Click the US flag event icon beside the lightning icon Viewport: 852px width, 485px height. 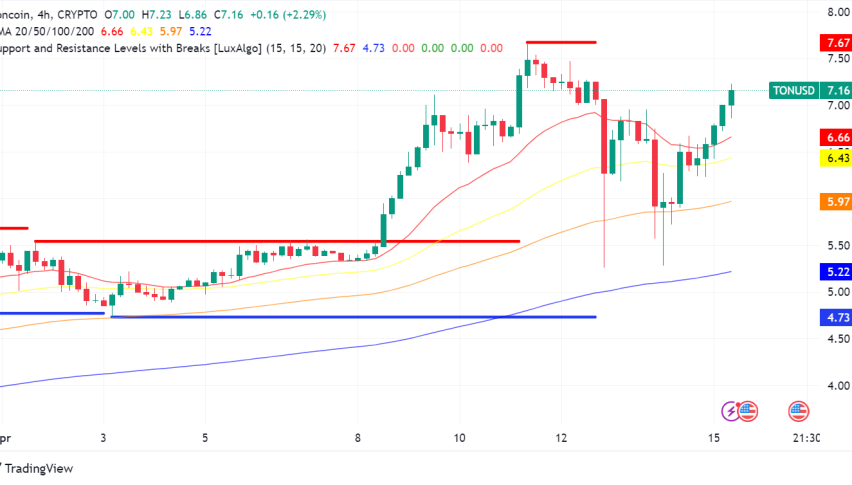tap(748, 412)
